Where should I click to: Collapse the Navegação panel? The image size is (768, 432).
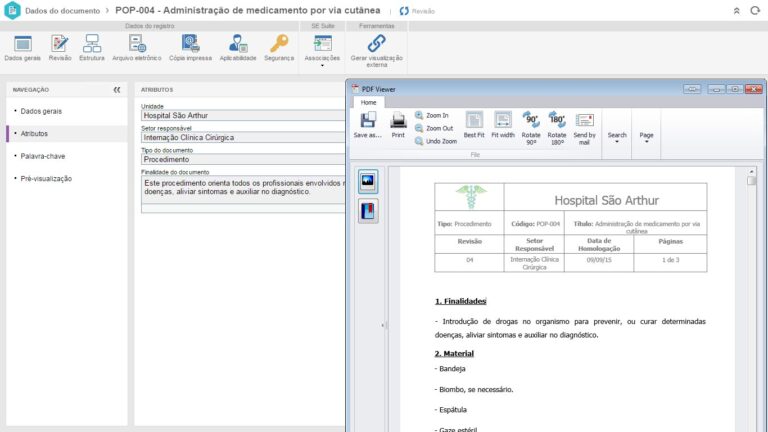(116, 89)
